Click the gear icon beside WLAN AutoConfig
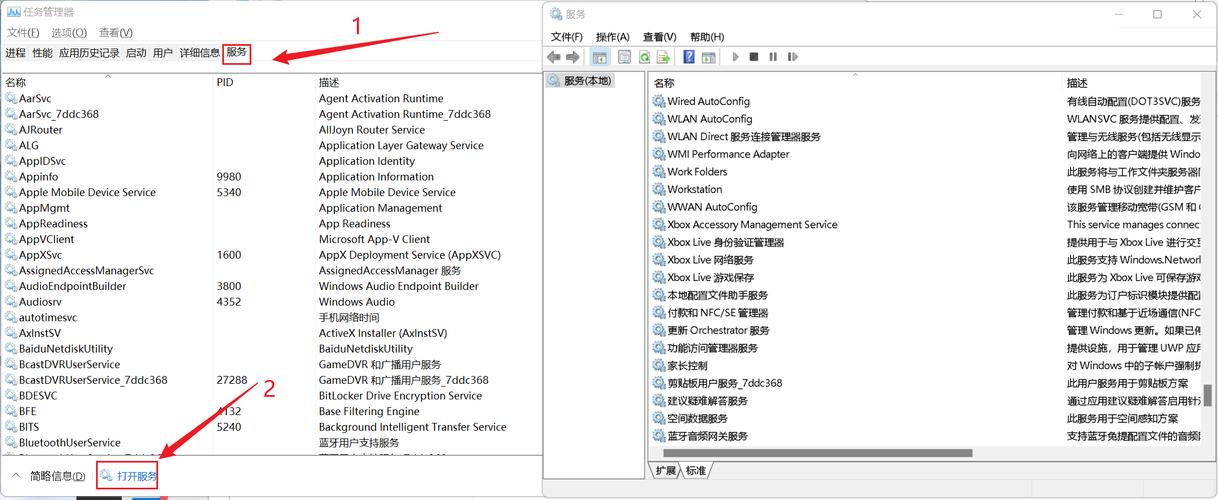The height and width of the screenshot is (500, 1218). (x=659, y=119)
